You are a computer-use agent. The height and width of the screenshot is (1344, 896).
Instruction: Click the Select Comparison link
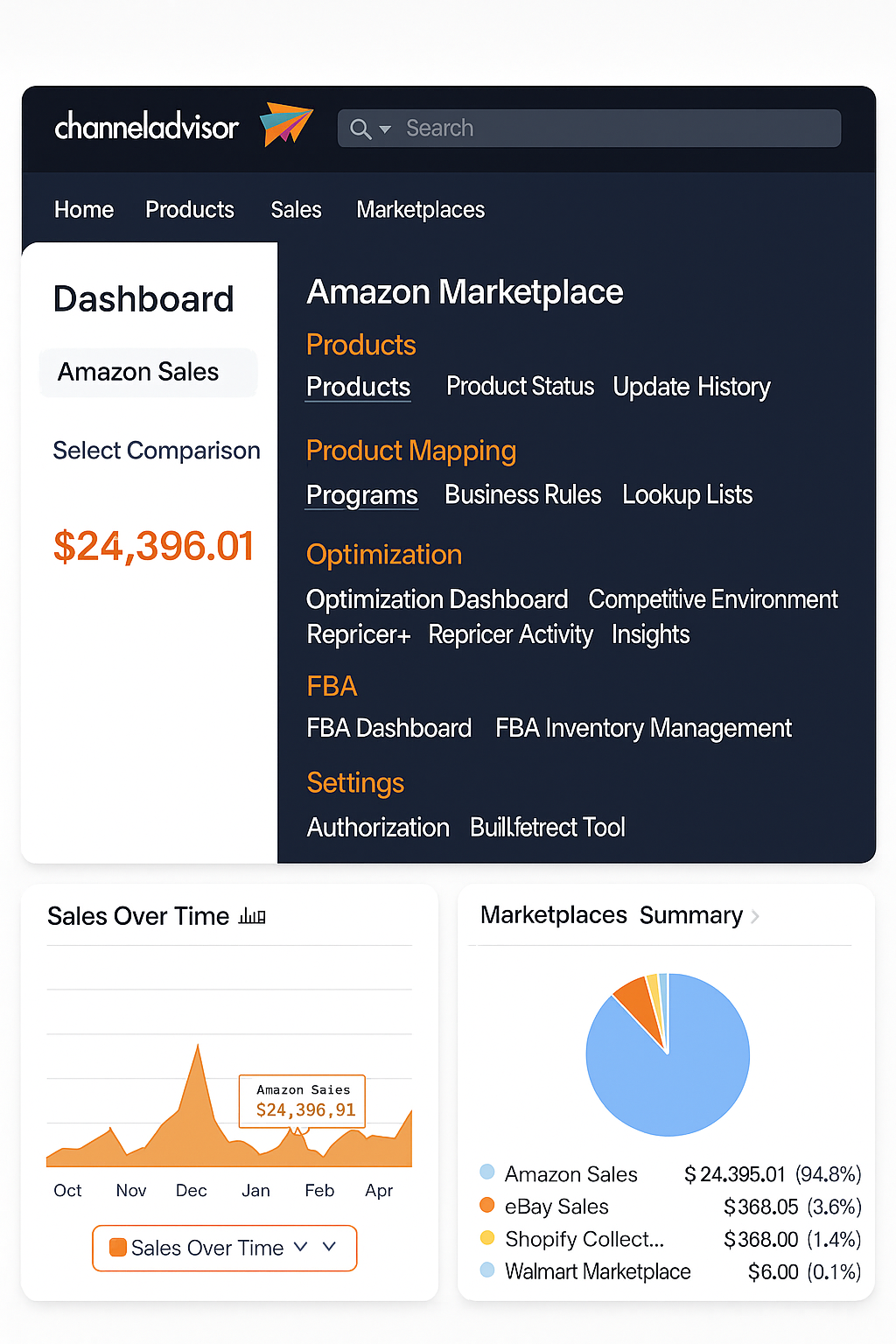pos(157,451)
